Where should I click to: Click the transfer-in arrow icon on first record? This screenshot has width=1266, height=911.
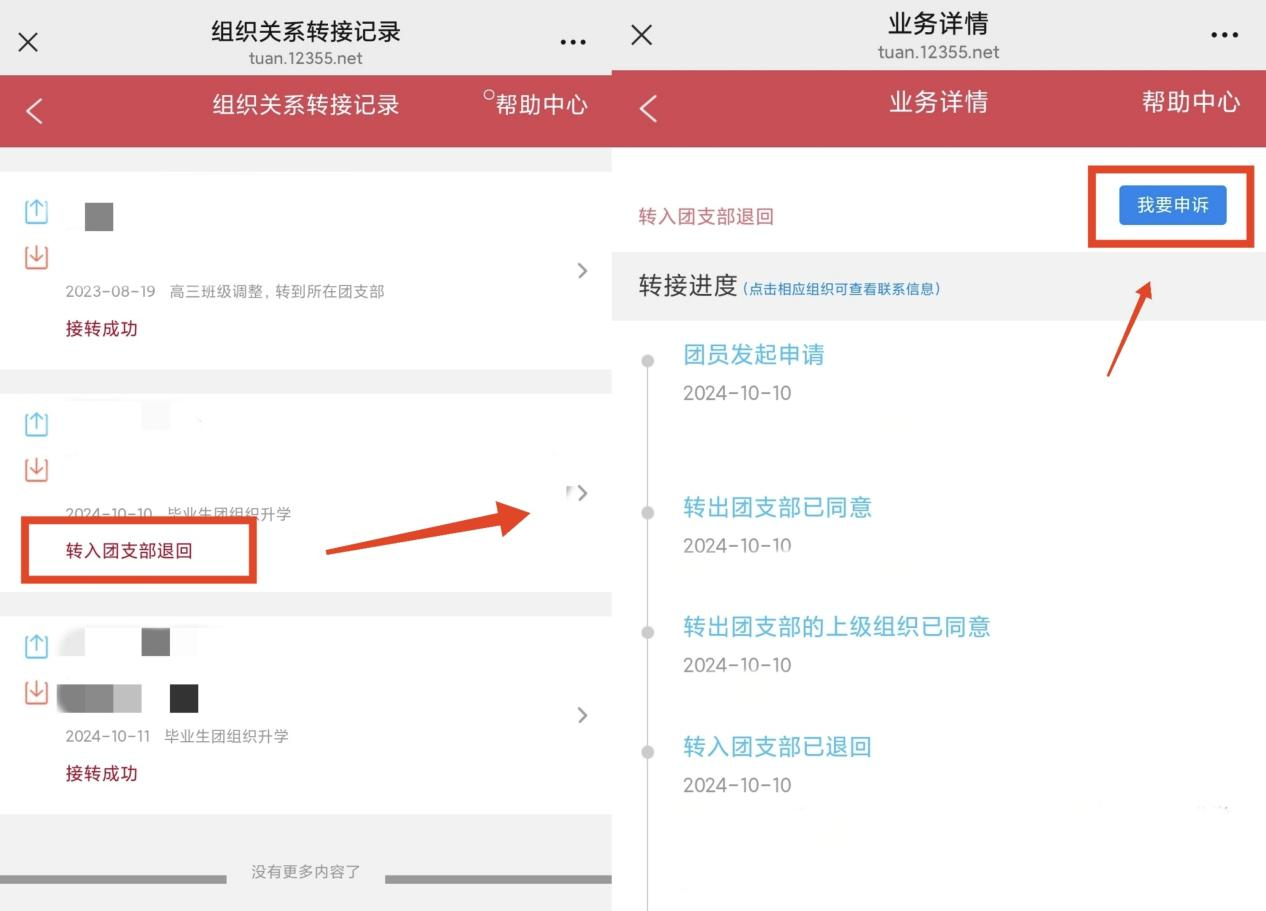(x=36, y=257)
